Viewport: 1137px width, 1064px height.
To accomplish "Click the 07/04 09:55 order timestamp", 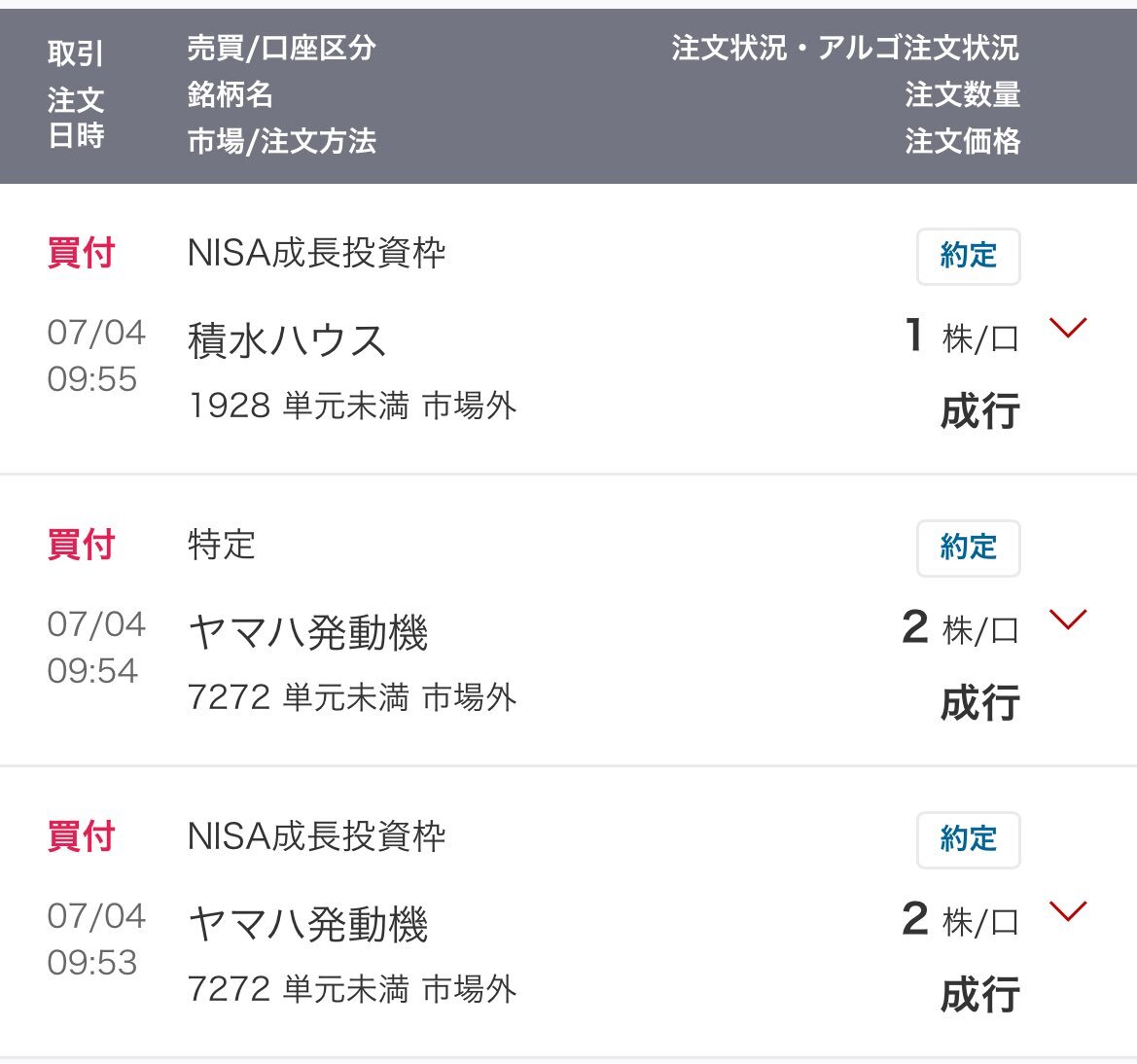I will (96, 355).
